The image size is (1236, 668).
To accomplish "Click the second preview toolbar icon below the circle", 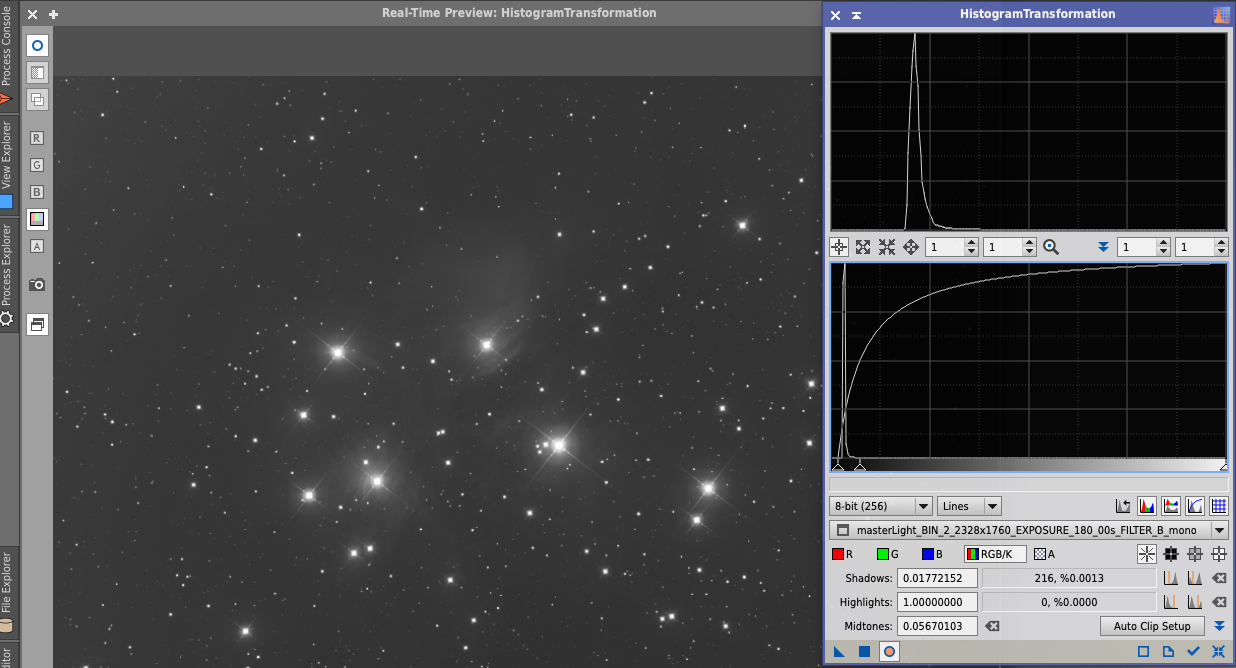I will [x=37, y=73].
